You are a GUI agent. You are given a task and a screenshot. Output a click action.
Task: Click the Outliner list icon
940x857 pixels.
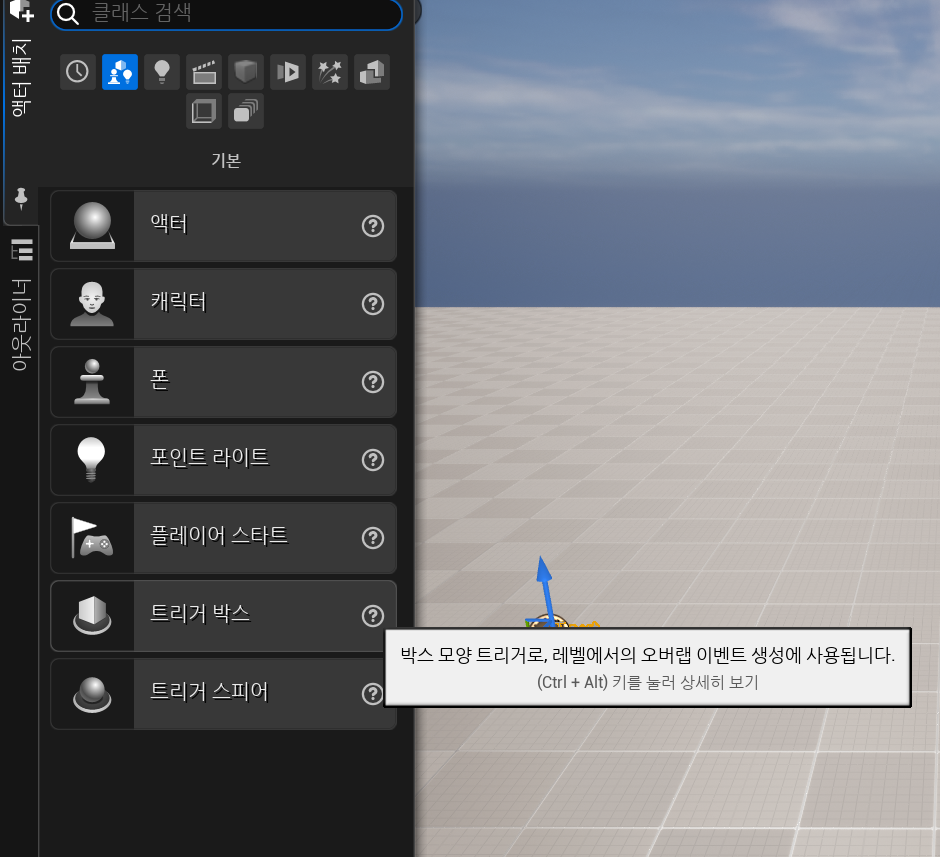point(22,250)
